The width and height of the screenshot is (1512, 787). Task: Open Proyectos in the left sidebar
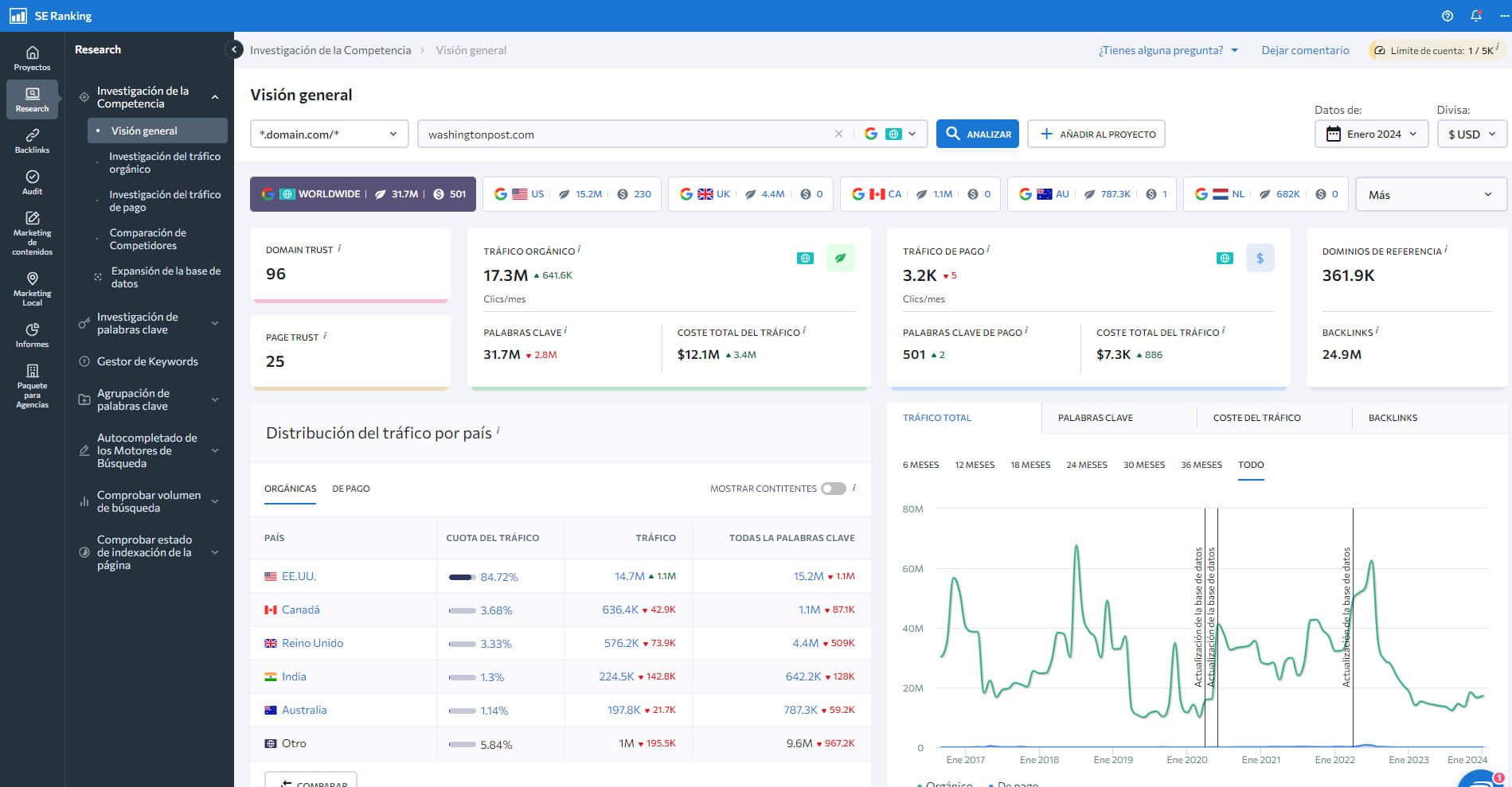[32, 58]
